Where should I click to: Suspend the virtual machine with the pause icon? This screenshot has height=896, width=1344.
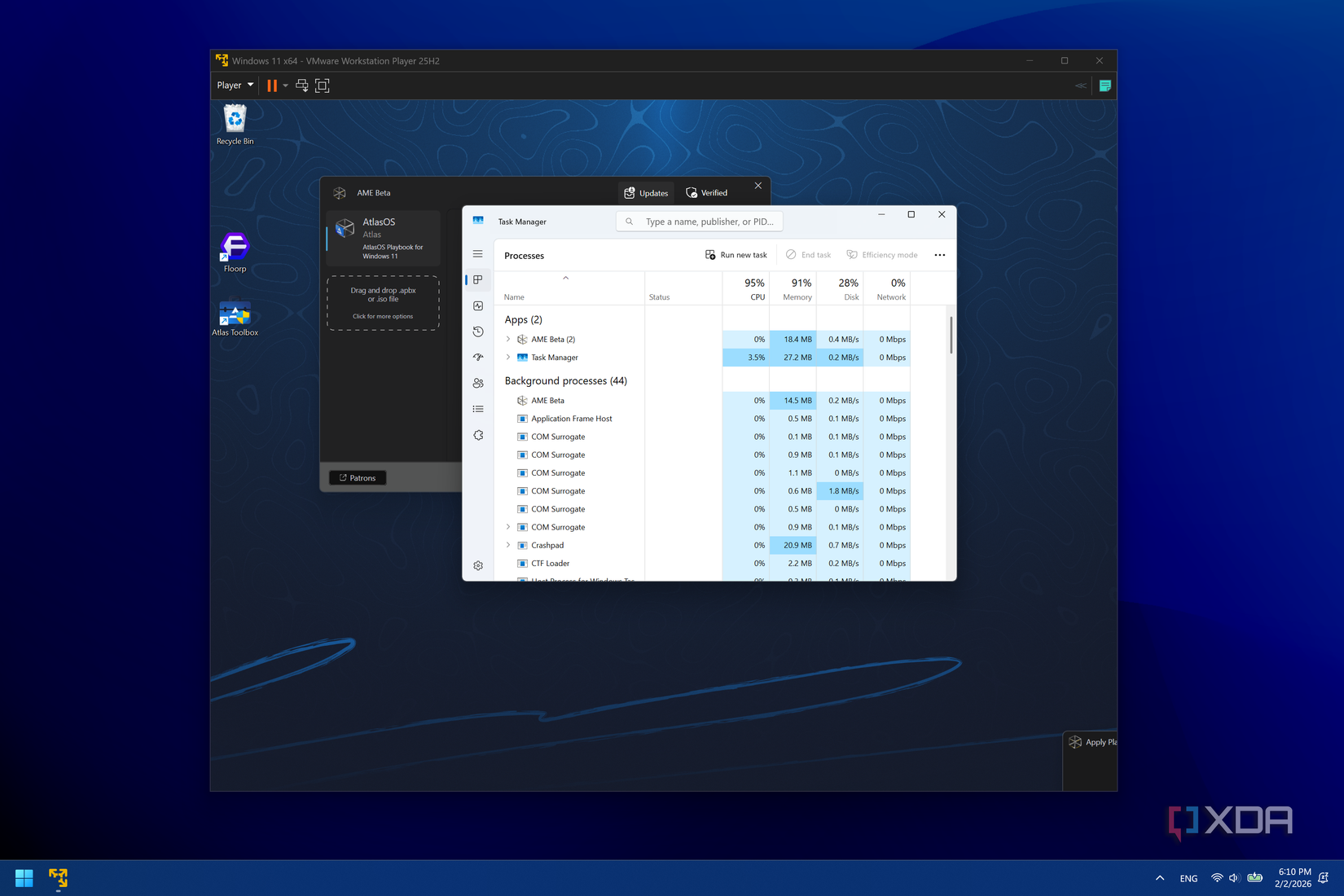tap(273, 85)
